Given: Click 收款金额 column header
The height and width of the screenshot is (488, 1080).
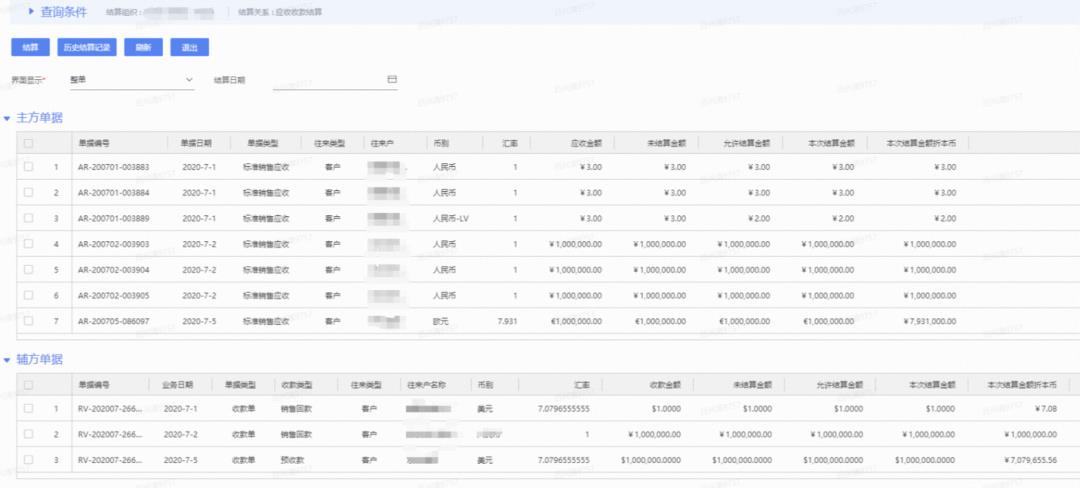Looking at the screenshot, I should click(665, 385).
